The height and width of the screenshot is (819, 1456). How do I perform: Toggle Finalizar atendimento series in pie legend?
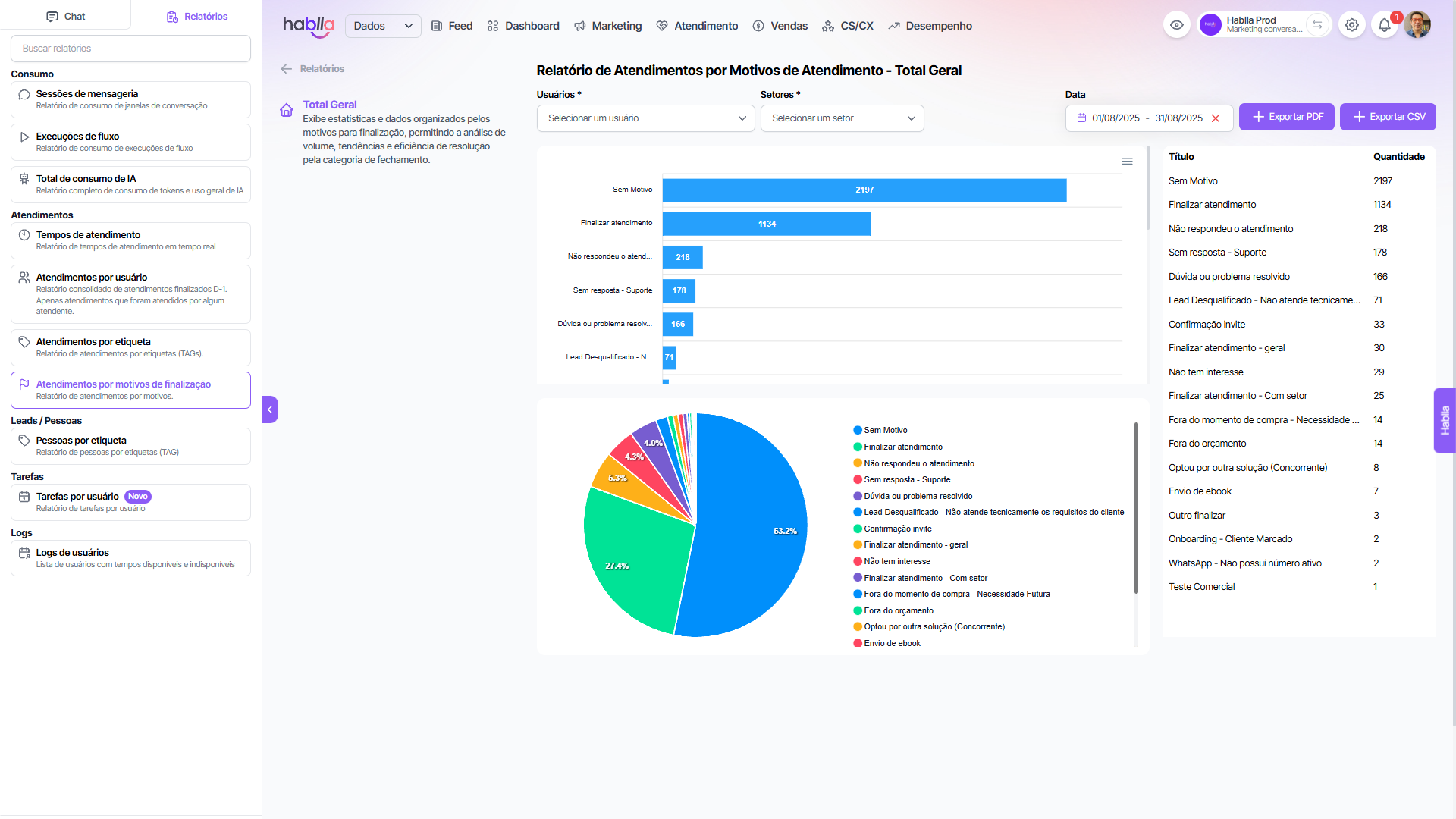(x=902, y=447)
